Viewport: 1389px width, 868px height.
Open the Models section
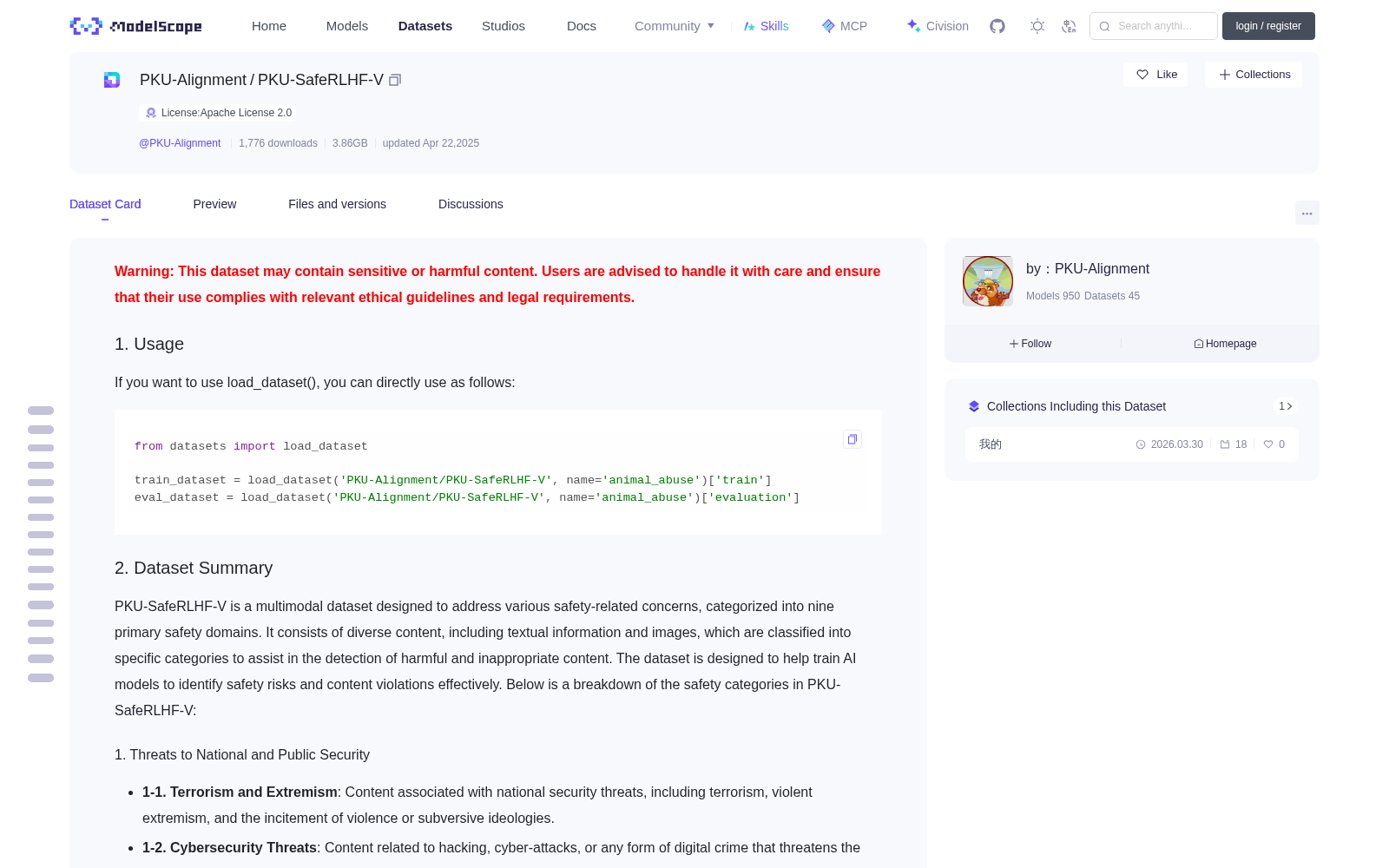pos(347,26)
